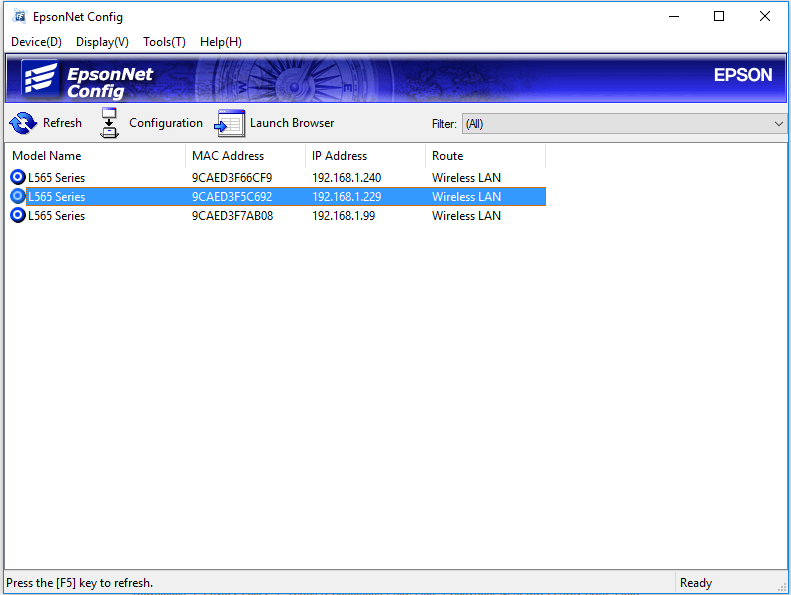Click IP address 192.168.1.229
The image size is (791, 595).
347,197
